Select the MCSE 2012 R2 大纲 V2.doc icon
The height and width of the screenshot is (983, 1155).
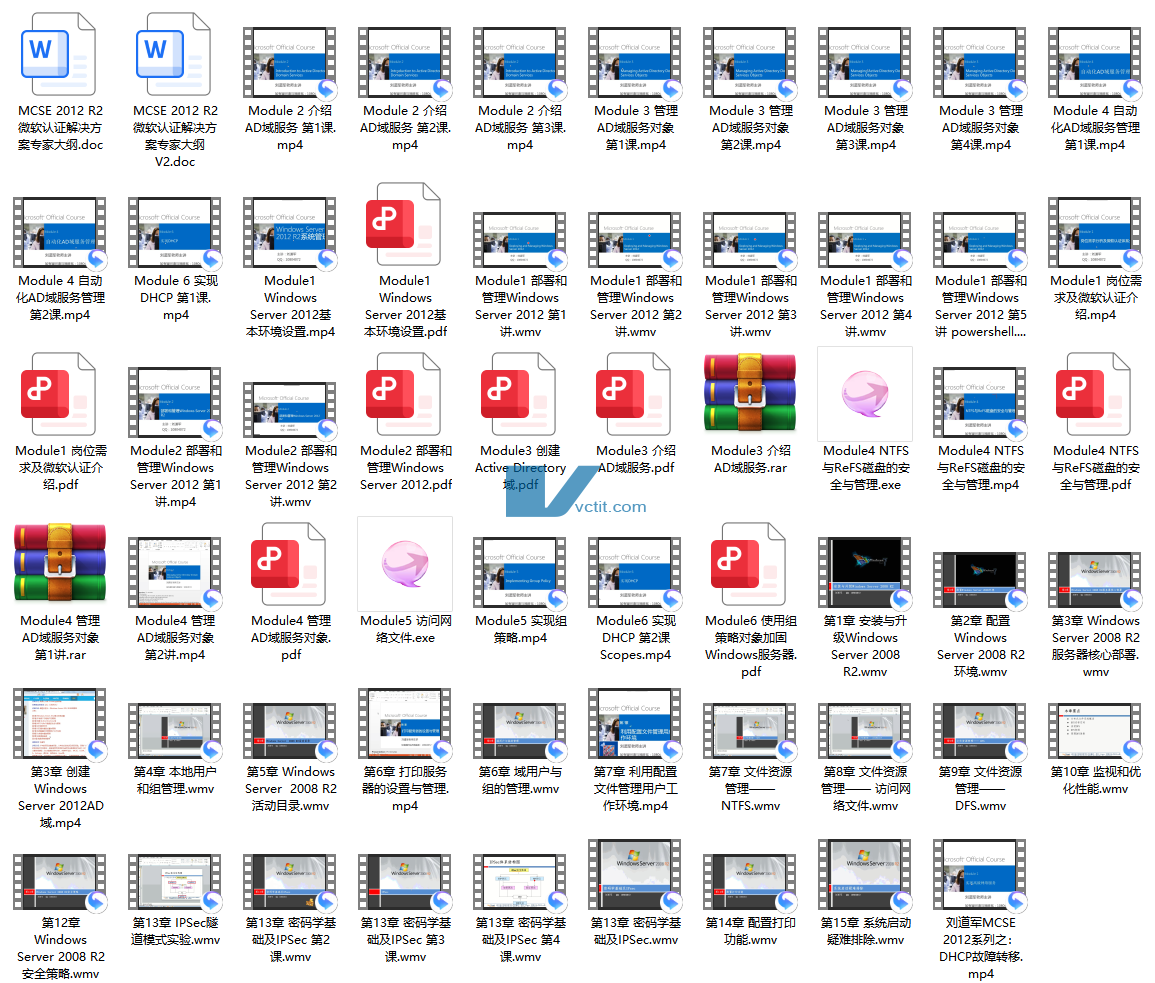(174, 55)
